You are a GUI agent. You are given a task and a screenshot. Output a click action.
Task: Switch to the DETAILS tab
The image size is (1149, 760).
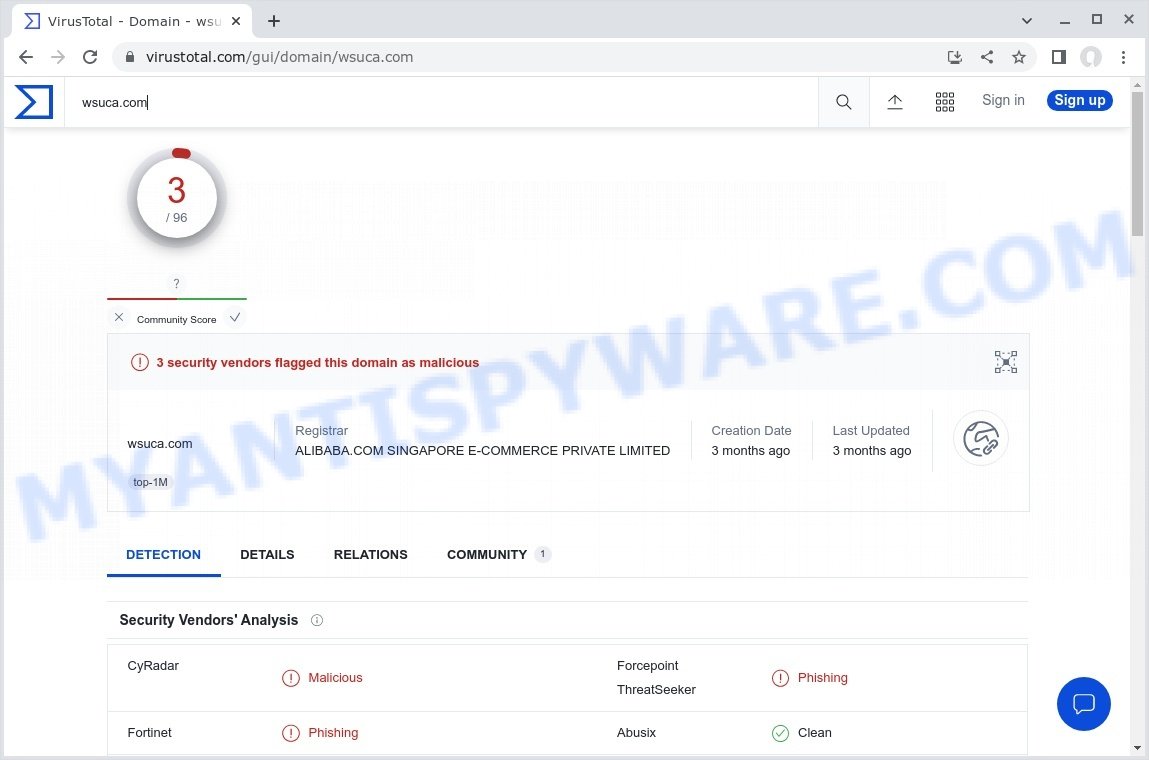coord(267,555)
